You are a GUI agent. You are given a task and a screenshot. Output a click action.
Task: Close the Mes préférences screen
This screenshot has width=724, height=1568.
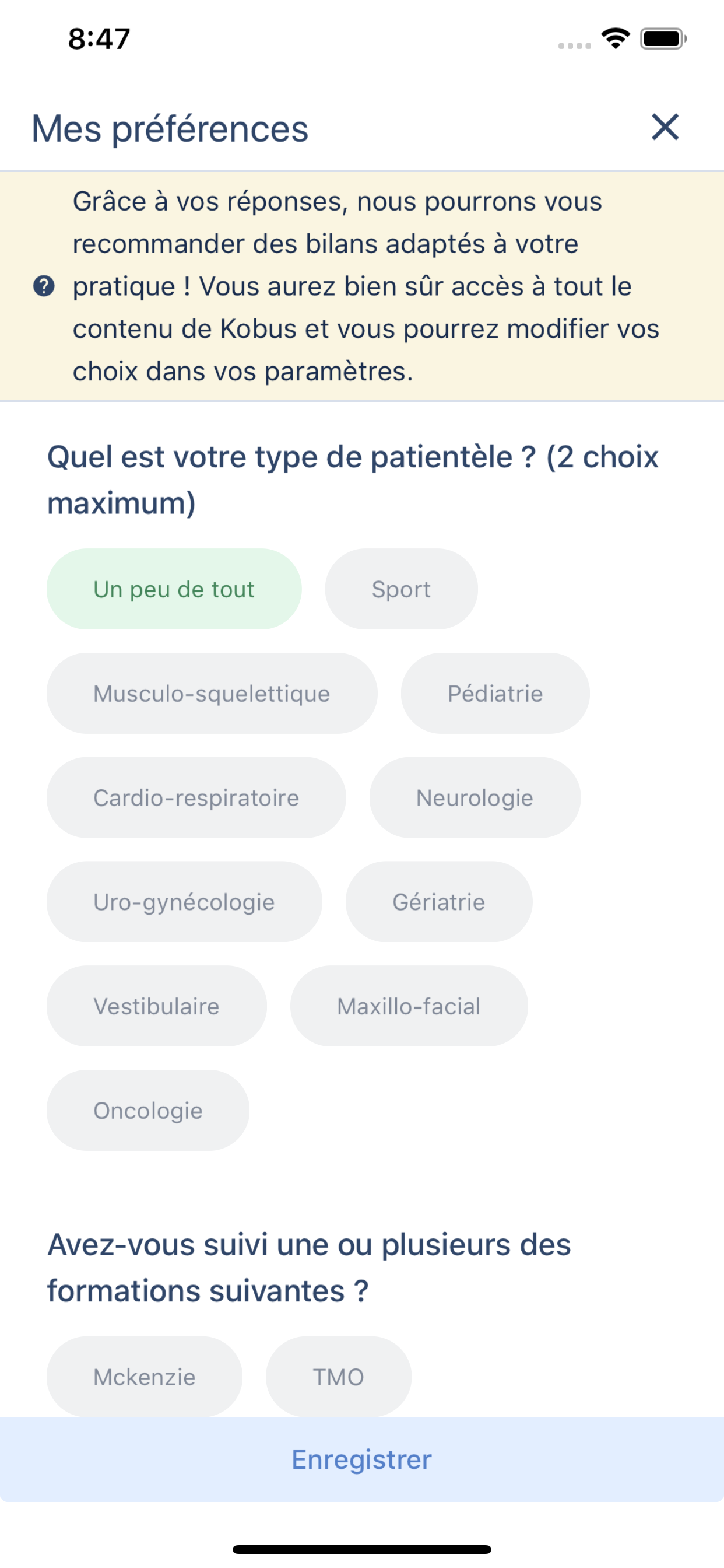[x=665, y=127]
